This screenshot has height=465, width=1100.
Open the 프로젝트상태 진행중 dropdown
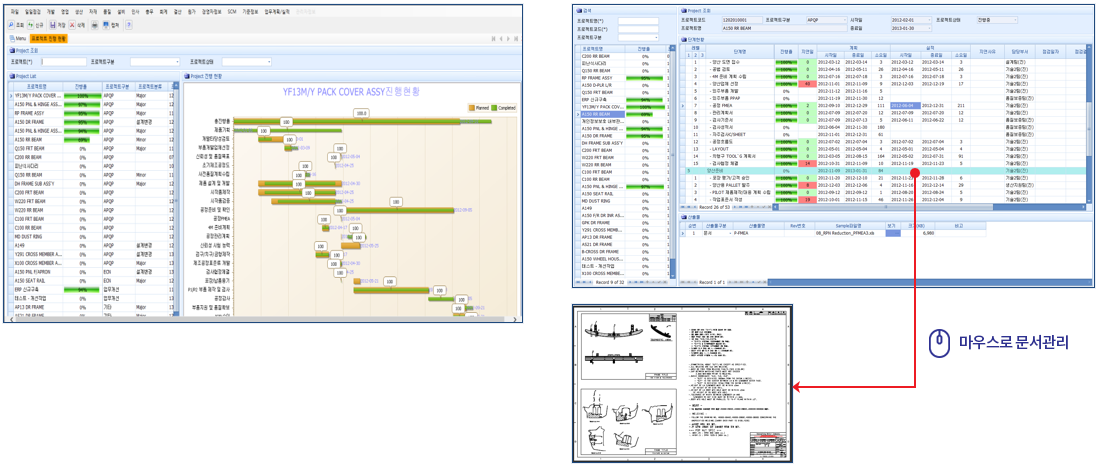(1015, 20)
